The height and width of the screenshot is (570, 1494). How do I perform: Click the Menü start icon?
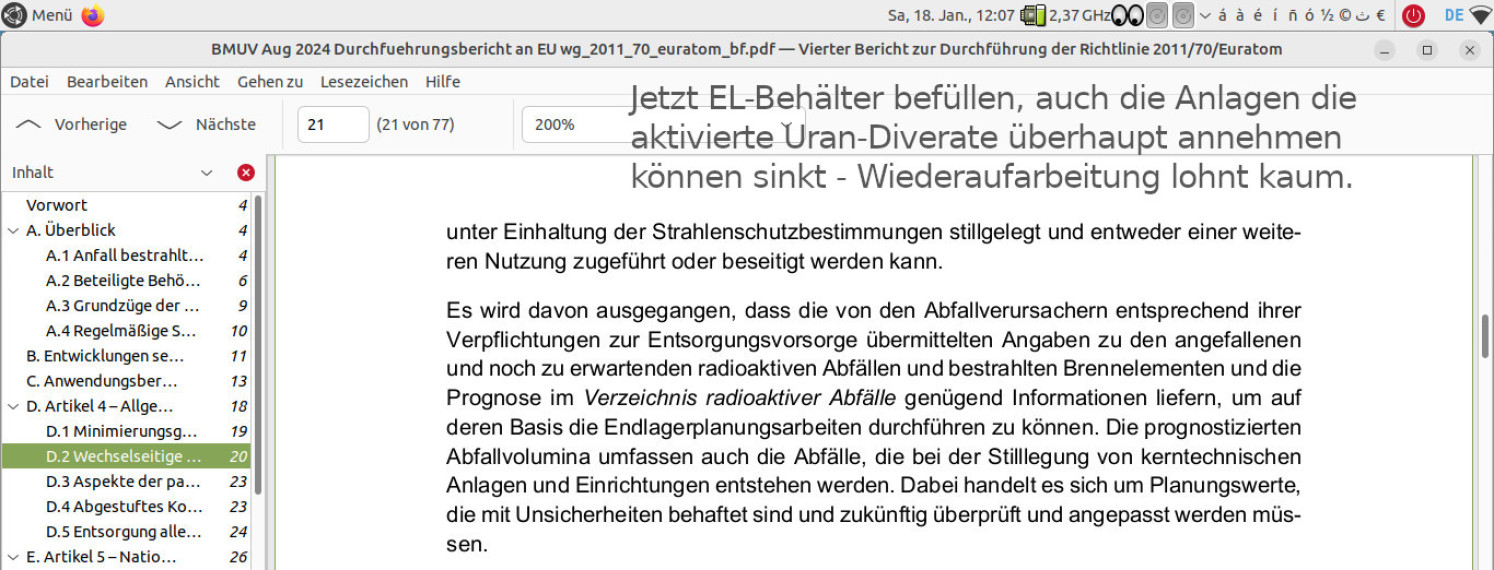(x=15, y=15)
